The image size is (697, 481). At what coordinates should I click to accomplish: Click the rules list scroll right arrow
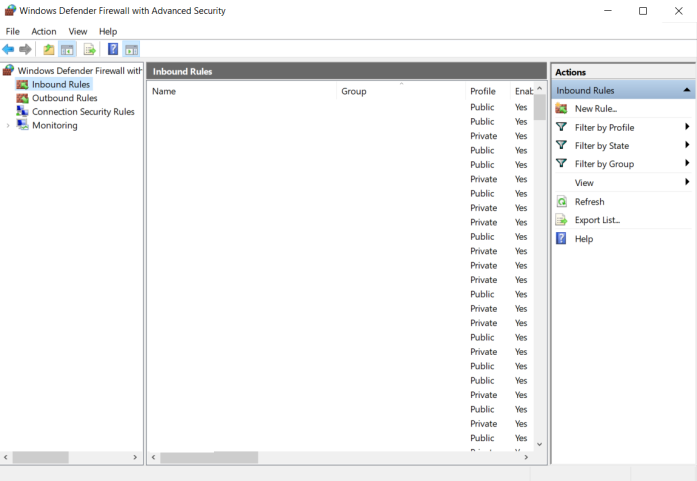[526, 457]
